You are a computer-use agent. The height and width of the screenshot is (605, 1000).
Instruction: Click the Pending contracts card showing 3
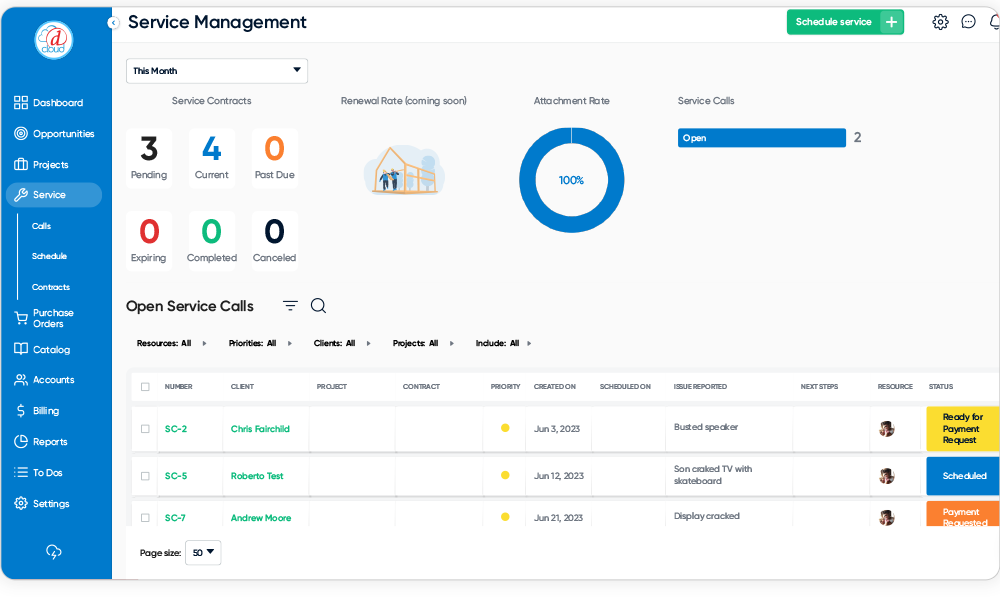(x=149, y=158)
